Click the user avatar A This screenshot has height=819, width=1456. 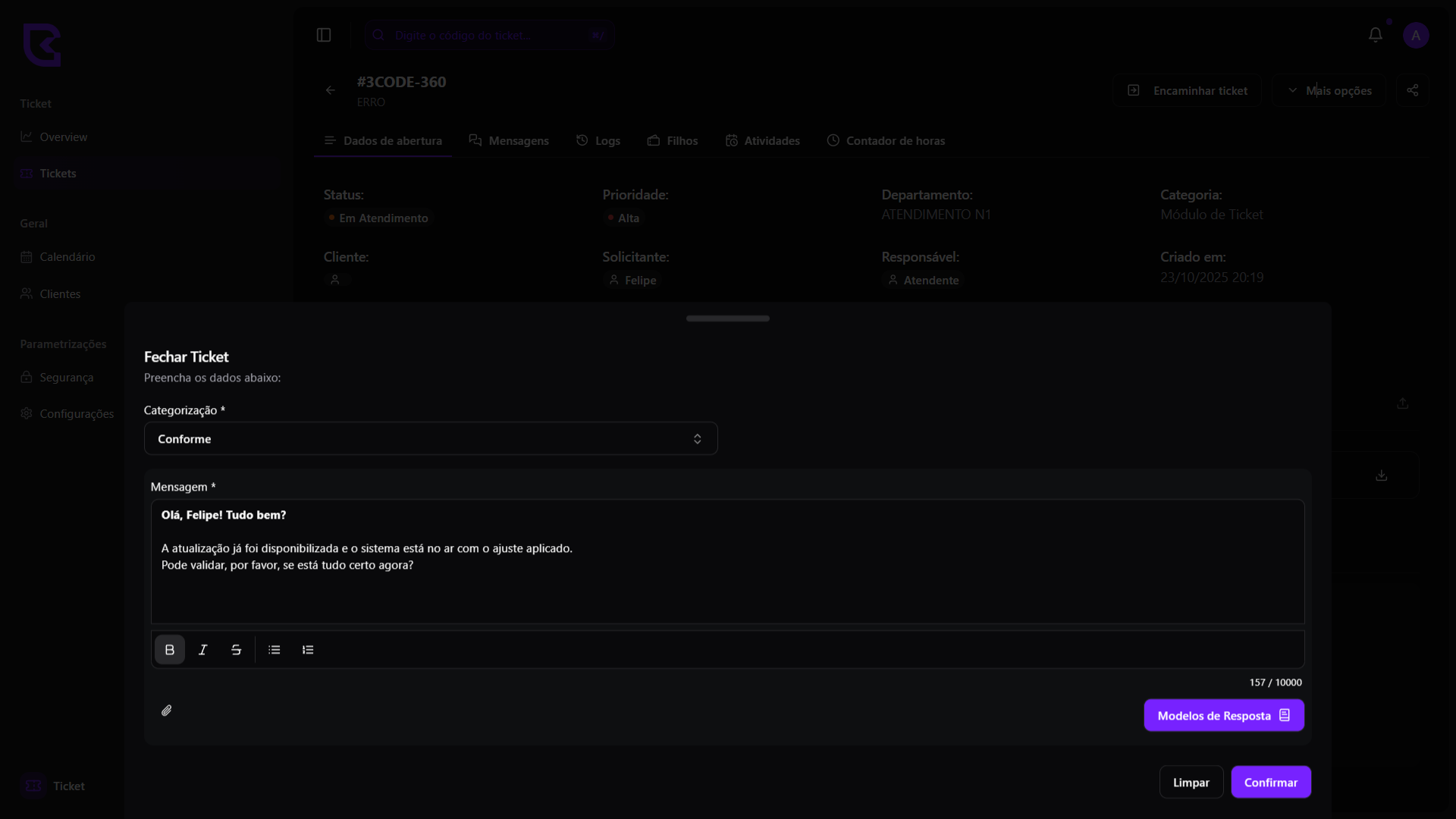[x=1415, y=35]
